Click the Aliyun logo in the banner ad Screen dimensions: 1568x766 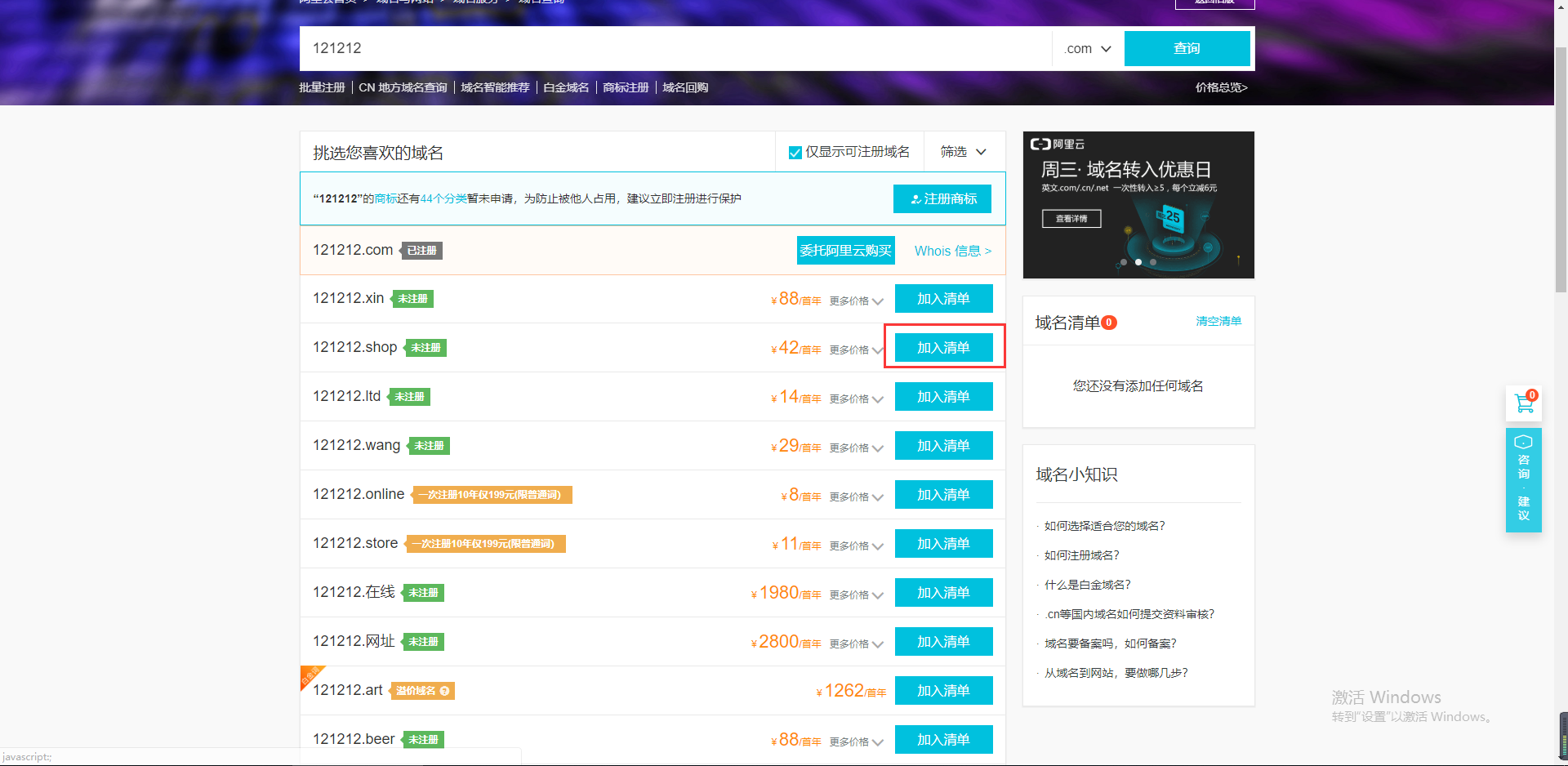click(1058, 145)
